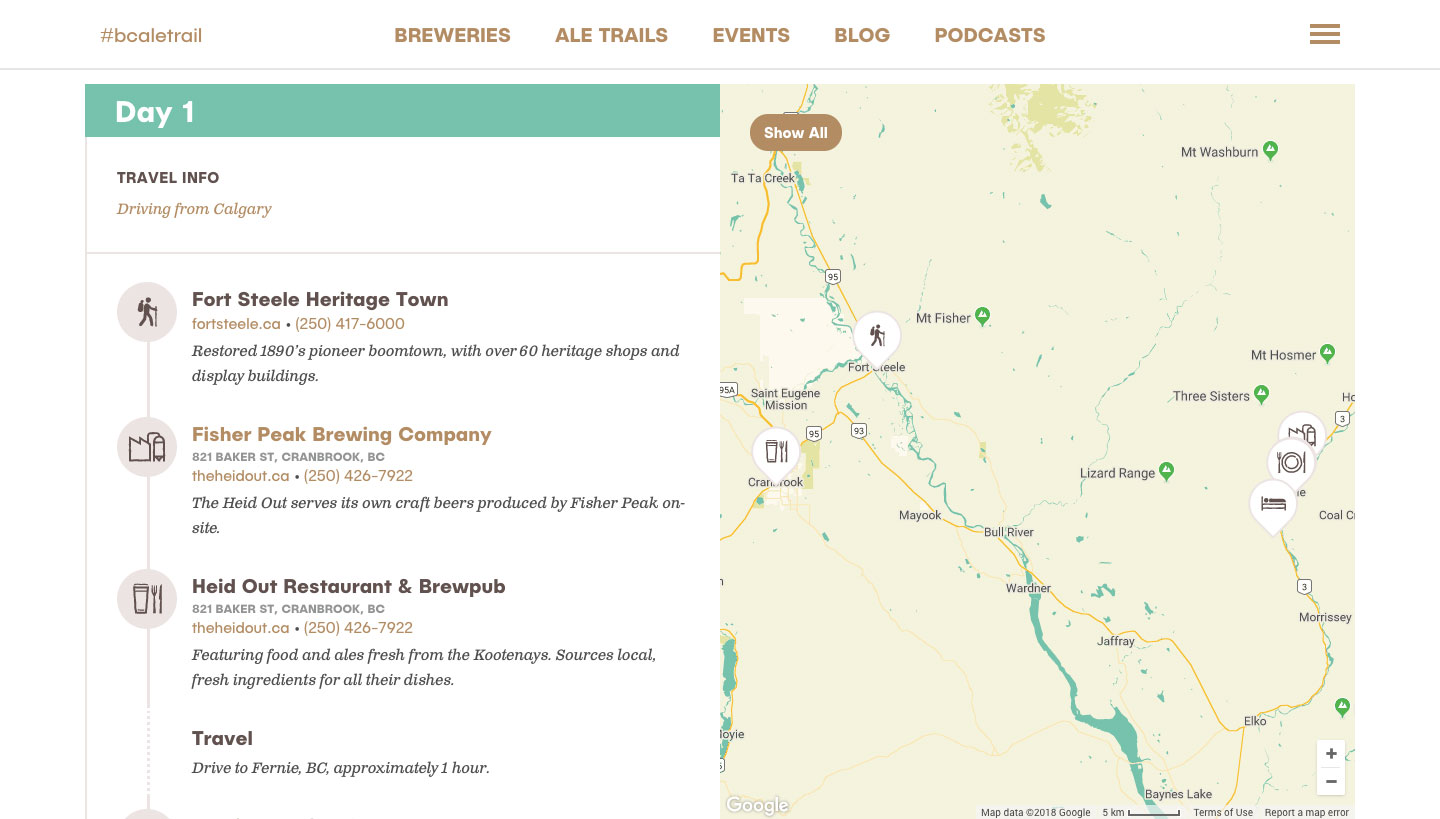Click the Day 1 header bar
The width and height of the screenshot is (1440, 819).
[402, 111]
